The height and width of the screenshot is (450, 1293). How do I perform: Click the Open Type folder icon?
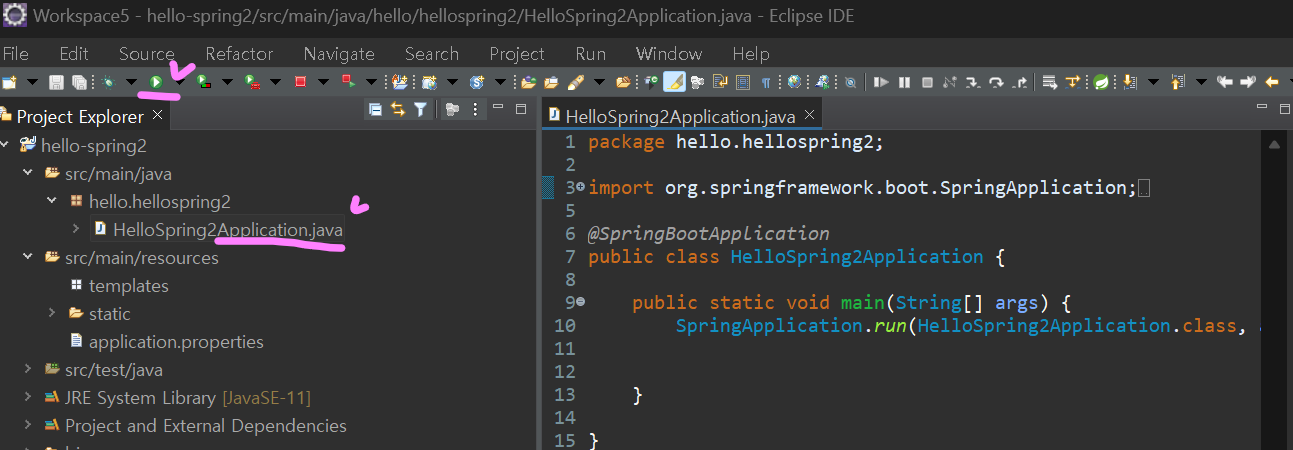pyautogui.click(x=528, y=81)
